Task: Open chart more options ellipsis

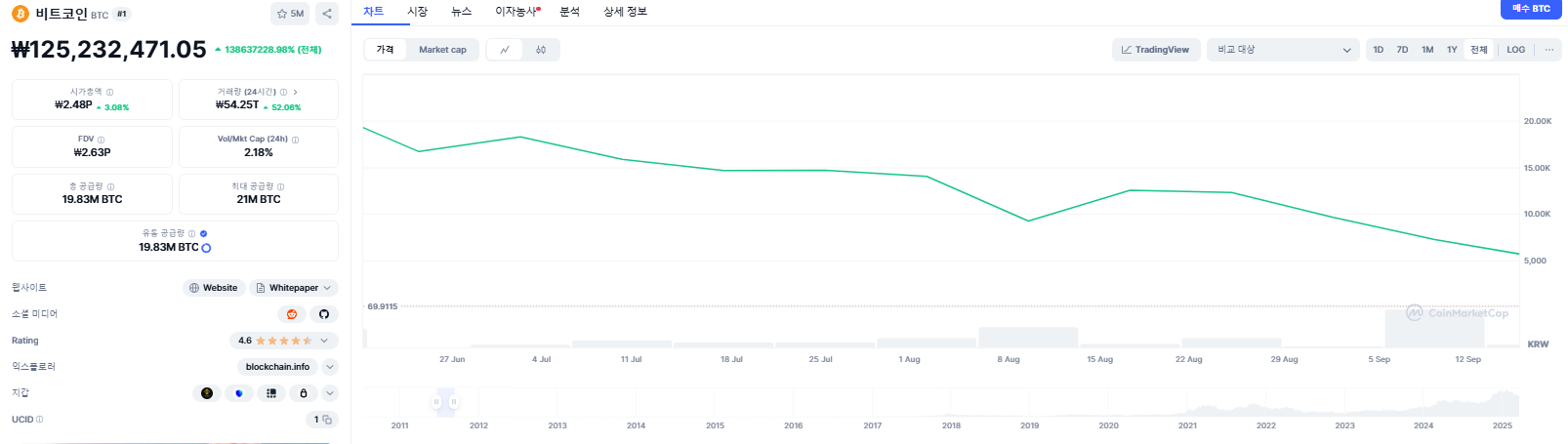Action: (1548, 50)
